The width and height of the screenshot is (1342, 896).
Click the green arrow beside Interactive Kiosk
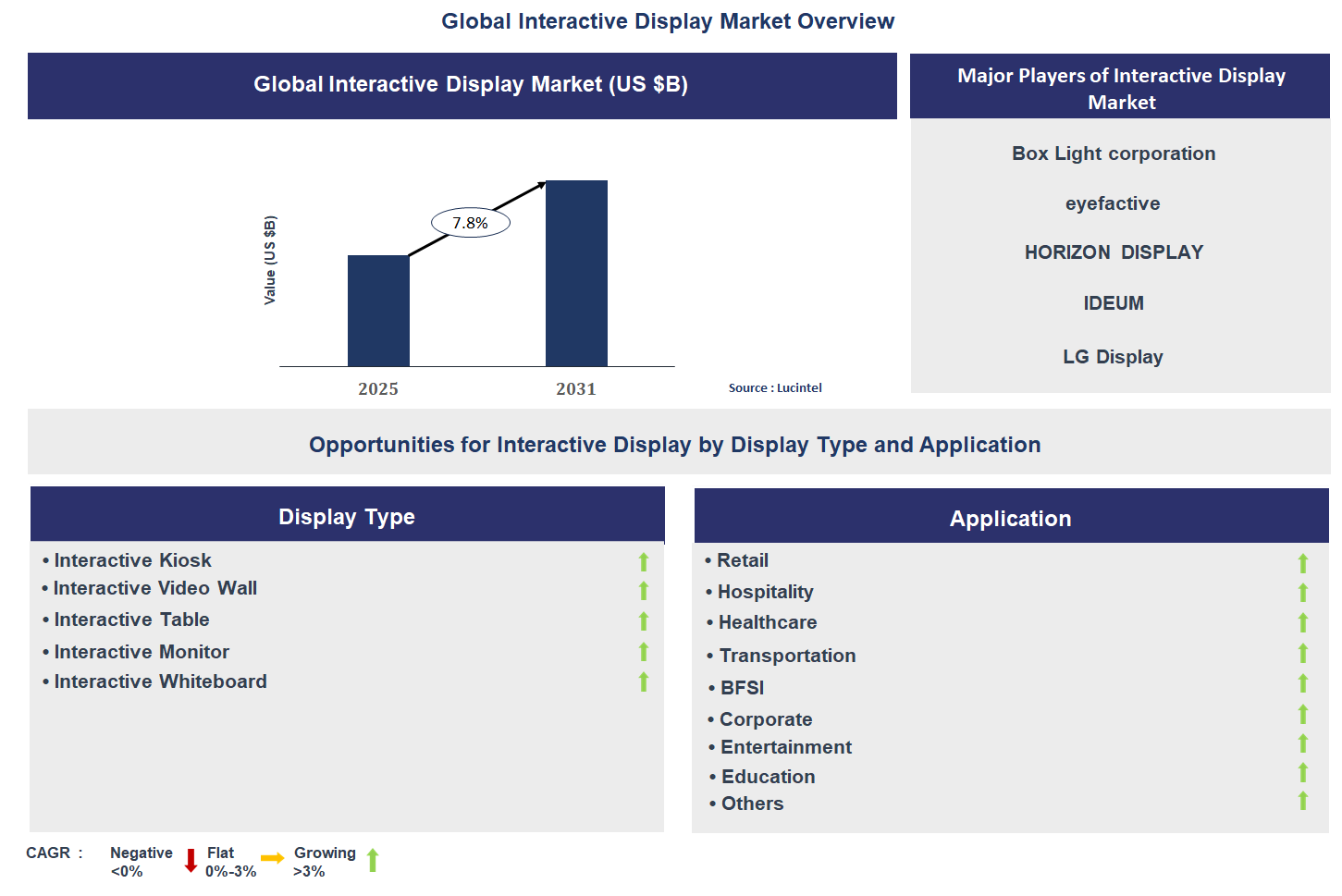click(644, 561)
